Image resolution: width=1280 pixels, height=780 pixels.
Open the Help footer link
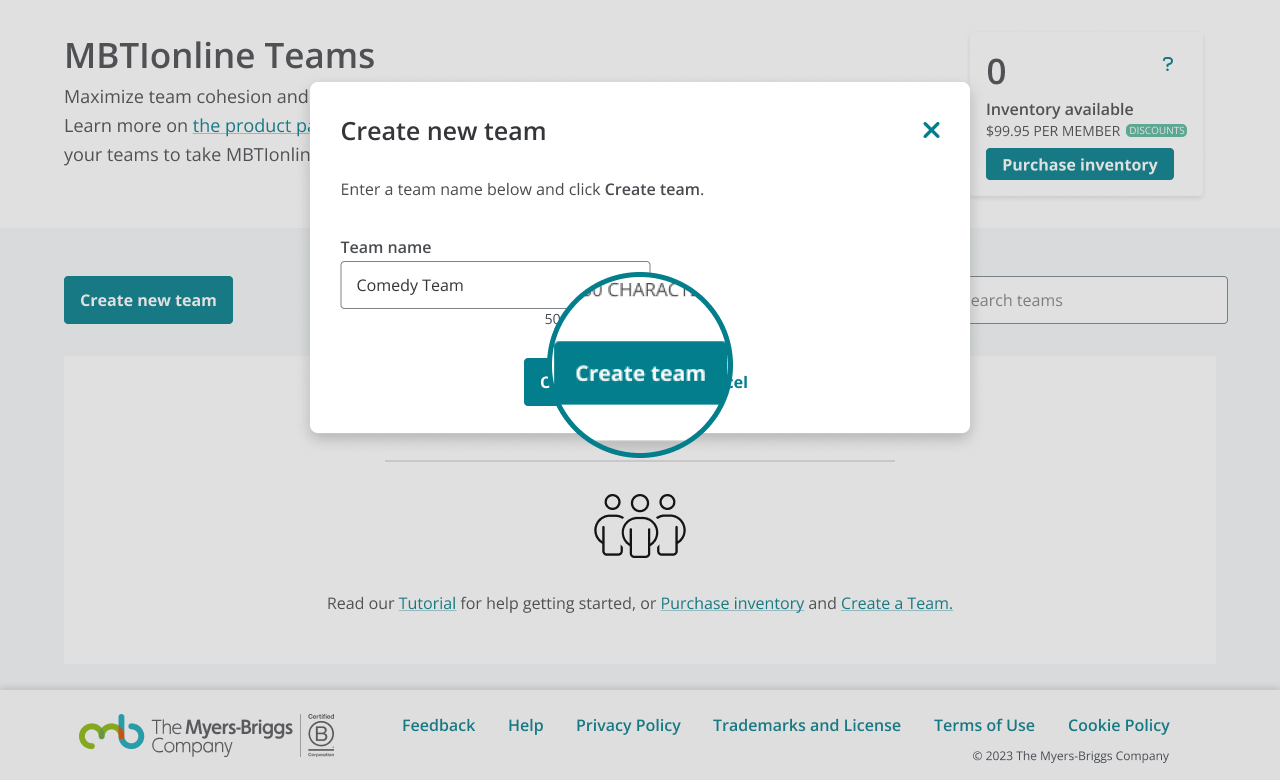526,725
